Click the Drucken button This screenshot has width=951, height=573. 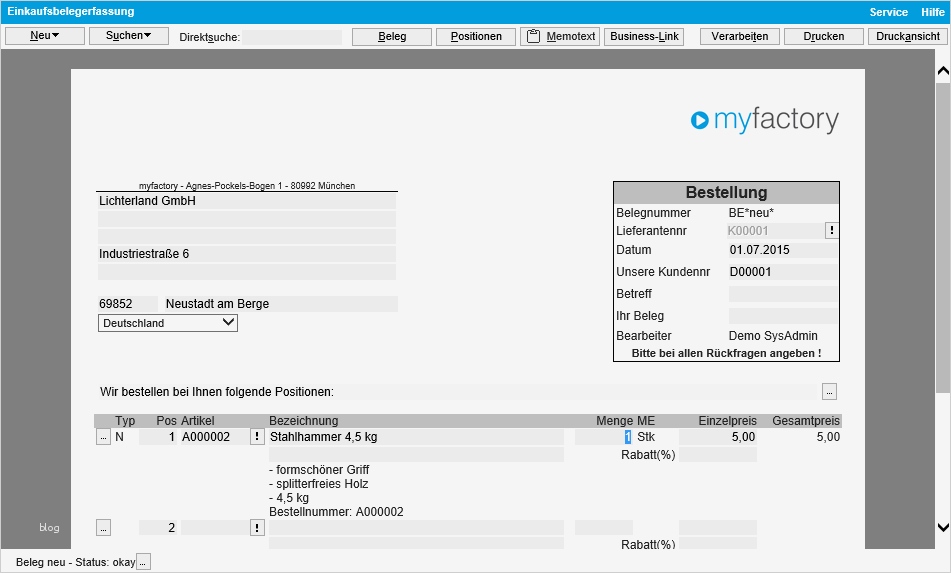point(824,36)
